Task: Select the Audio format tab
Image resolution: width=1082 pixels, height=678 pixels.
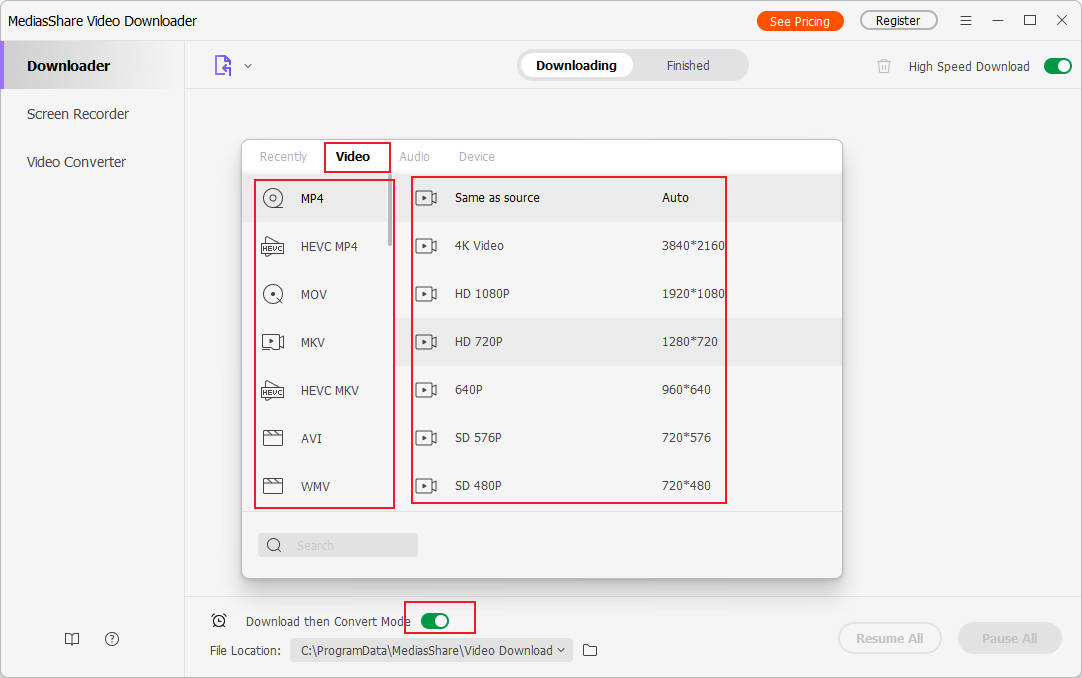Action: point(414,157)
